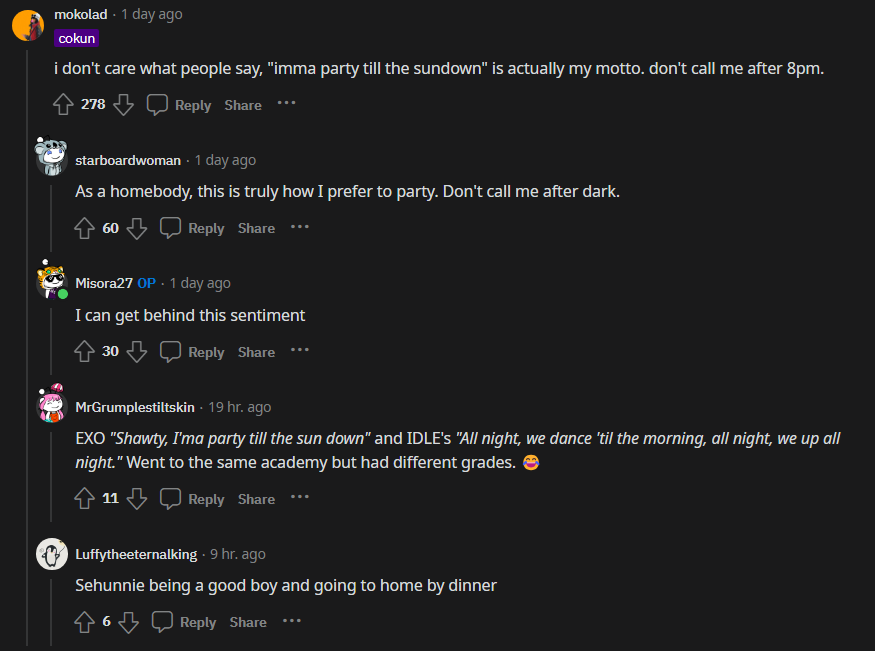
Task: Open the cokun flair tag
Action: 76,38
